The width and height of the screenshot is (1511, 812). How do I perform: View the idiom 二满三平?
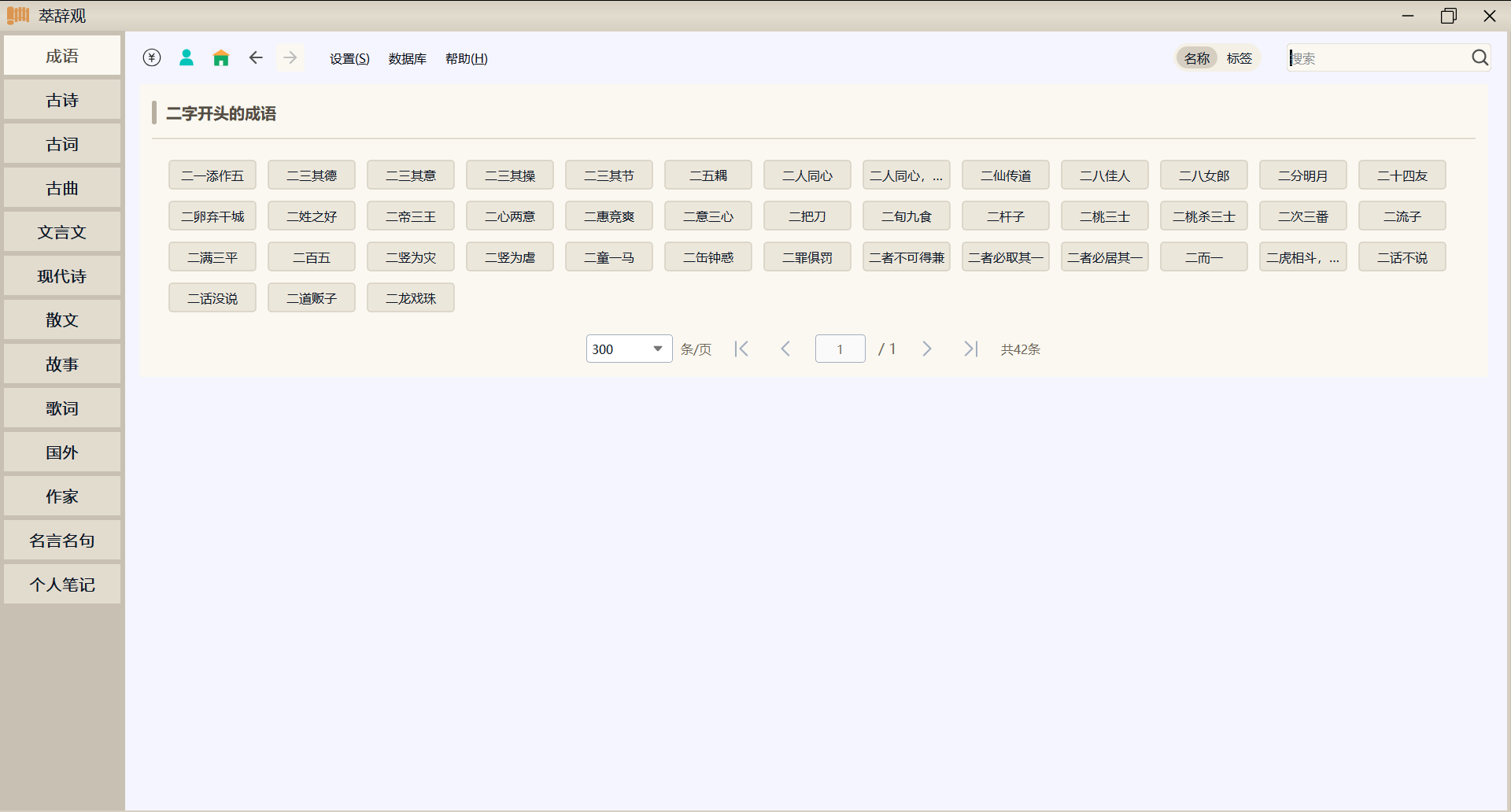click(212, 257)
